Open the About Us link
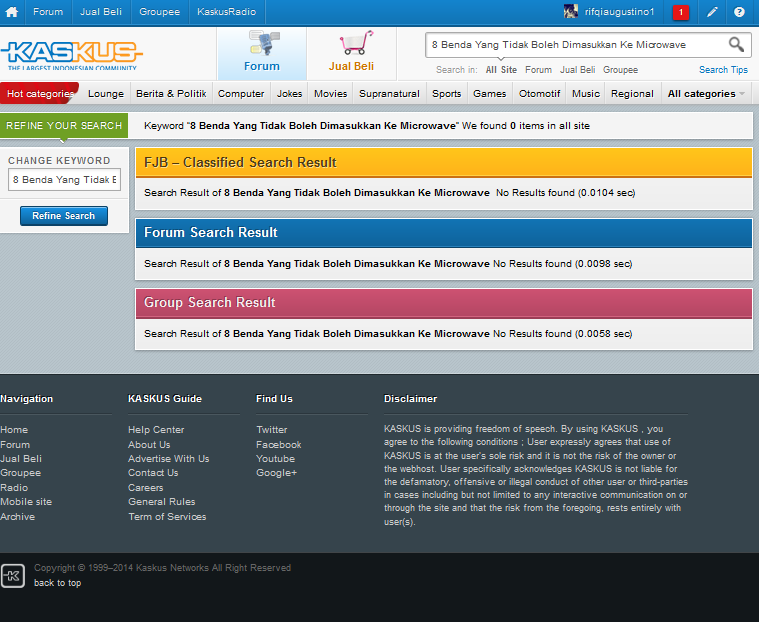 149,444
